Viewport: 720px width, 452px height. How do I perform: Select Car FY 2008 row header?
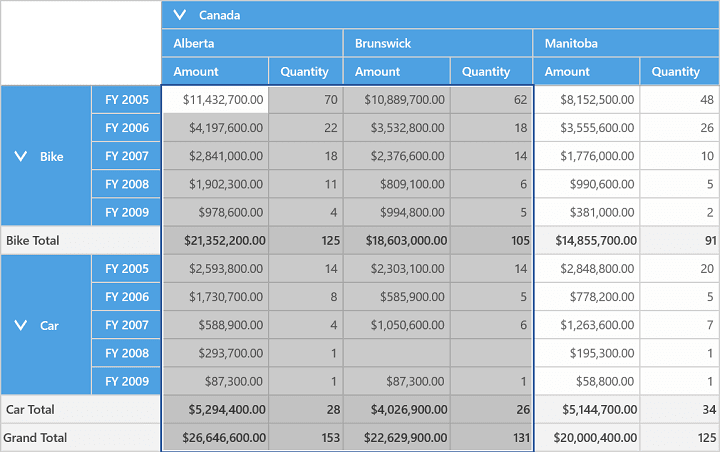tap(126, 353)
